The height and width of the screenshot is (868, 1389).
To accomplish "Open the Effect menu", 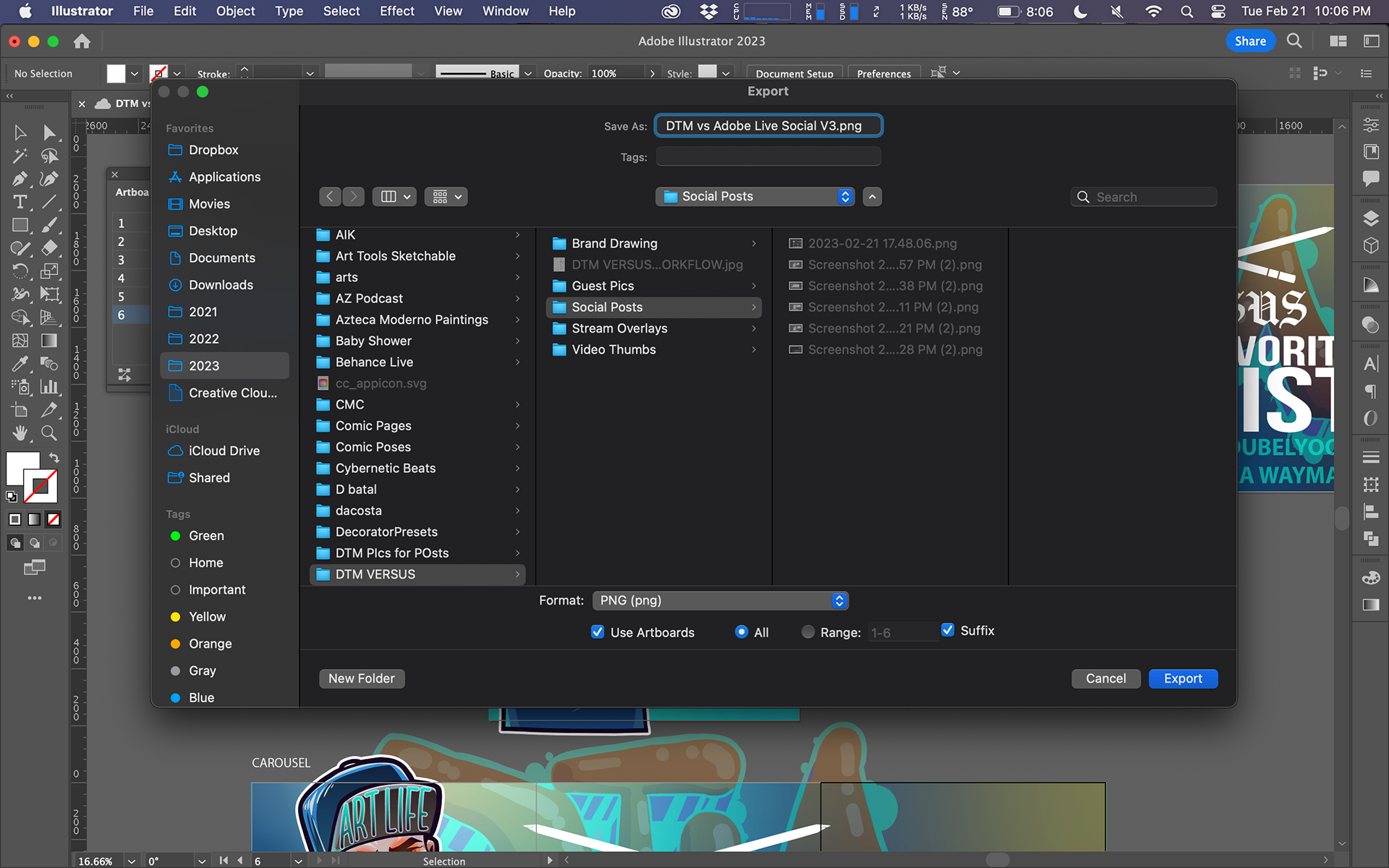I will click(397, 11).
